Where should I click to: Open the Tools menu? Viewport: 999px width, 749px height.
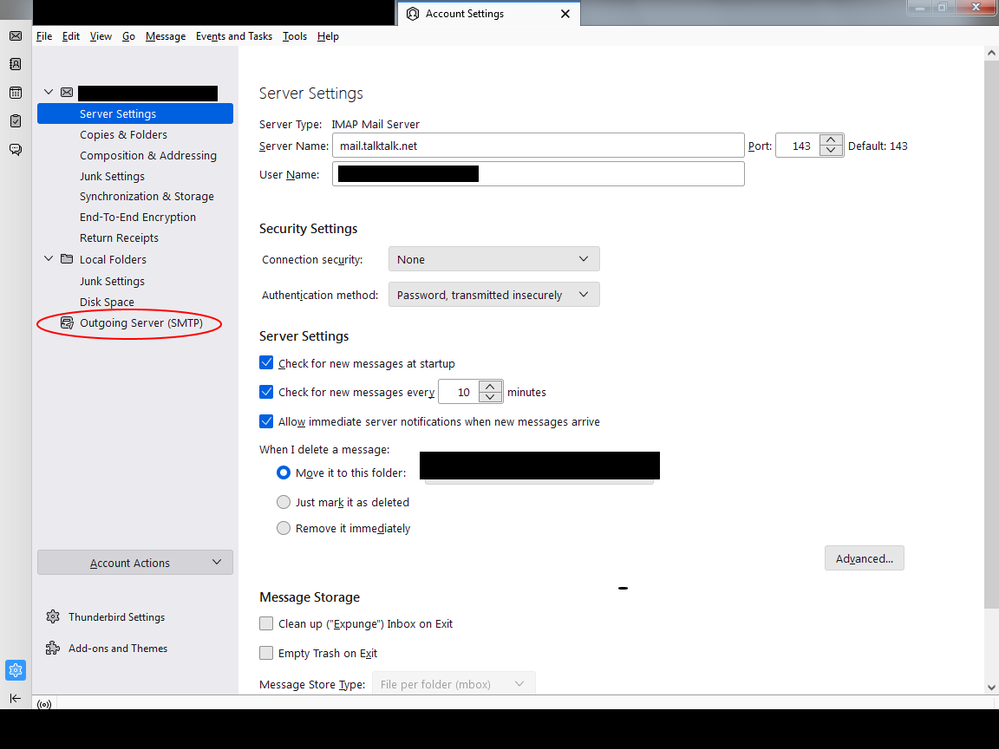[x=295, y=36]
